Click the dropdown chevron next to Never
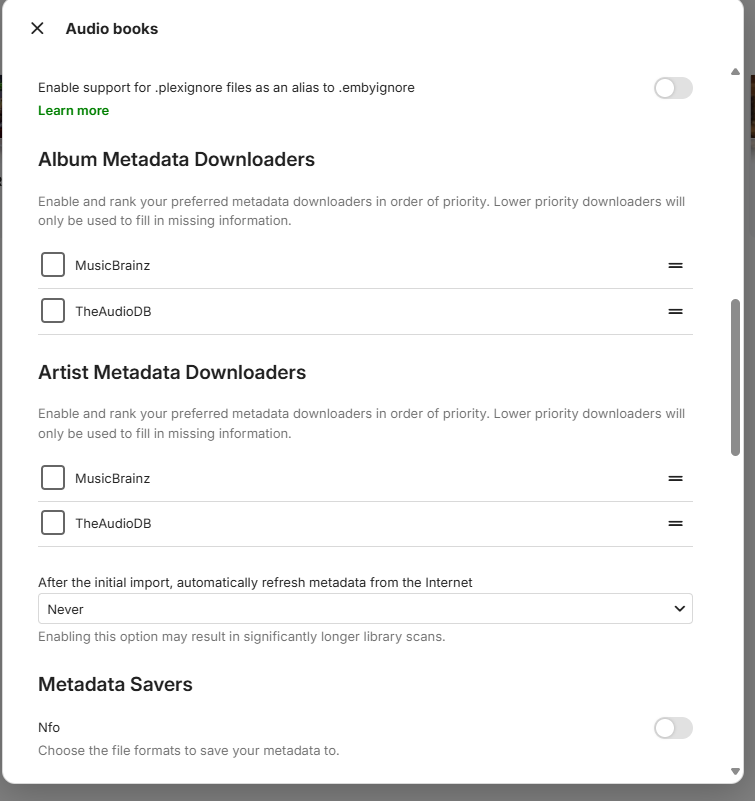 (680, 609)
